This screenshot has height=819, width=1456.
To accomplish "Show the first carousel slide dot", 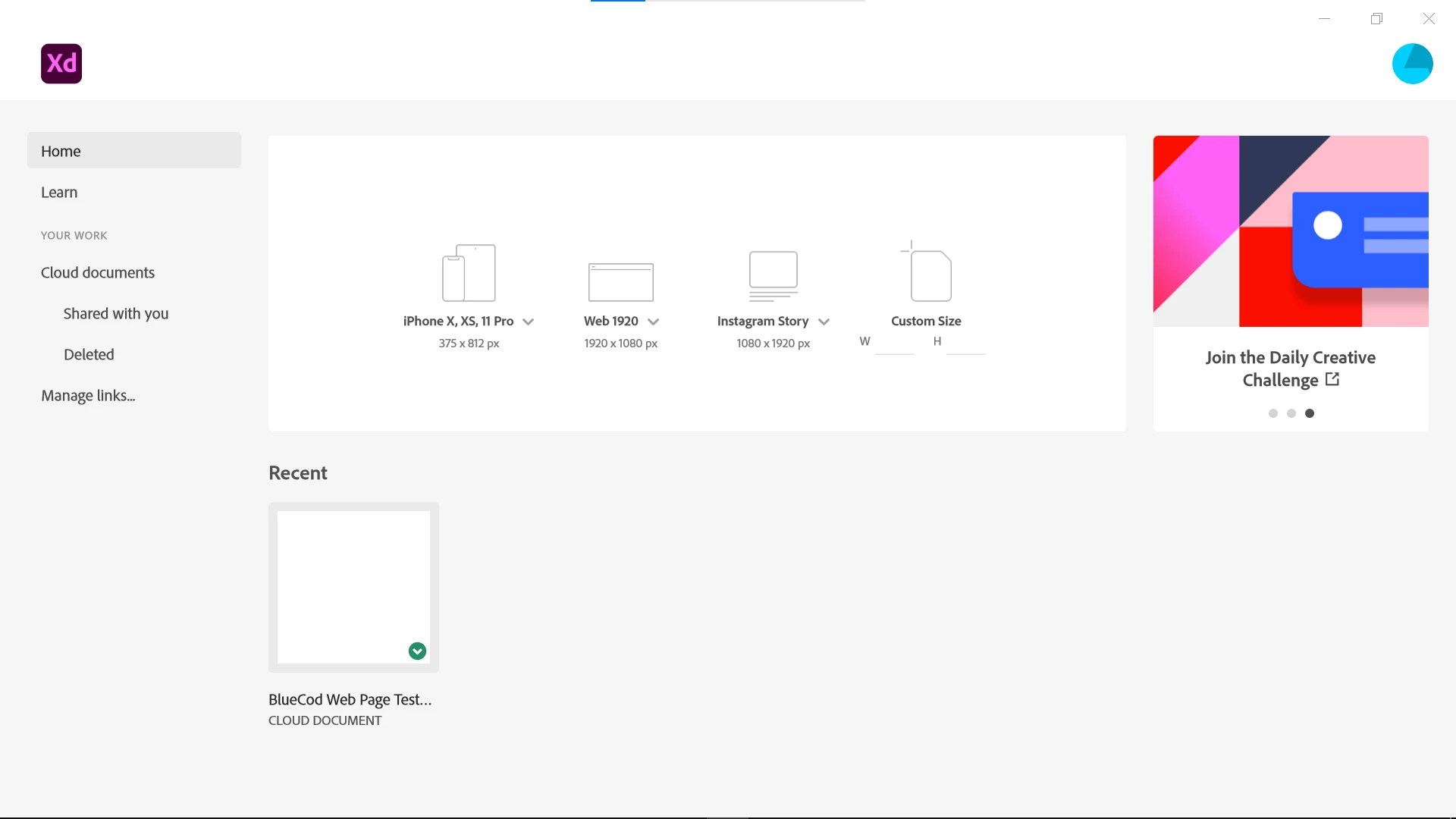I will point(1273,413).
